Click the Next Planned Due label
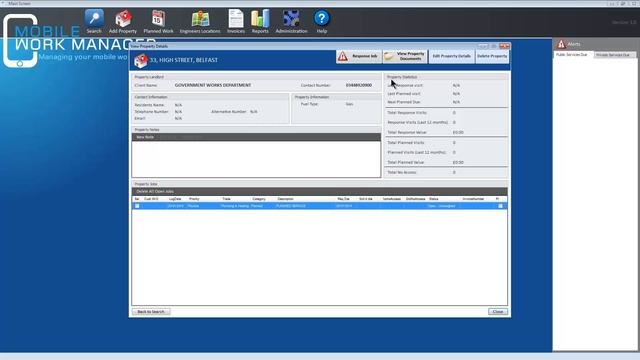Screen dimensions: 640x360 404,102
